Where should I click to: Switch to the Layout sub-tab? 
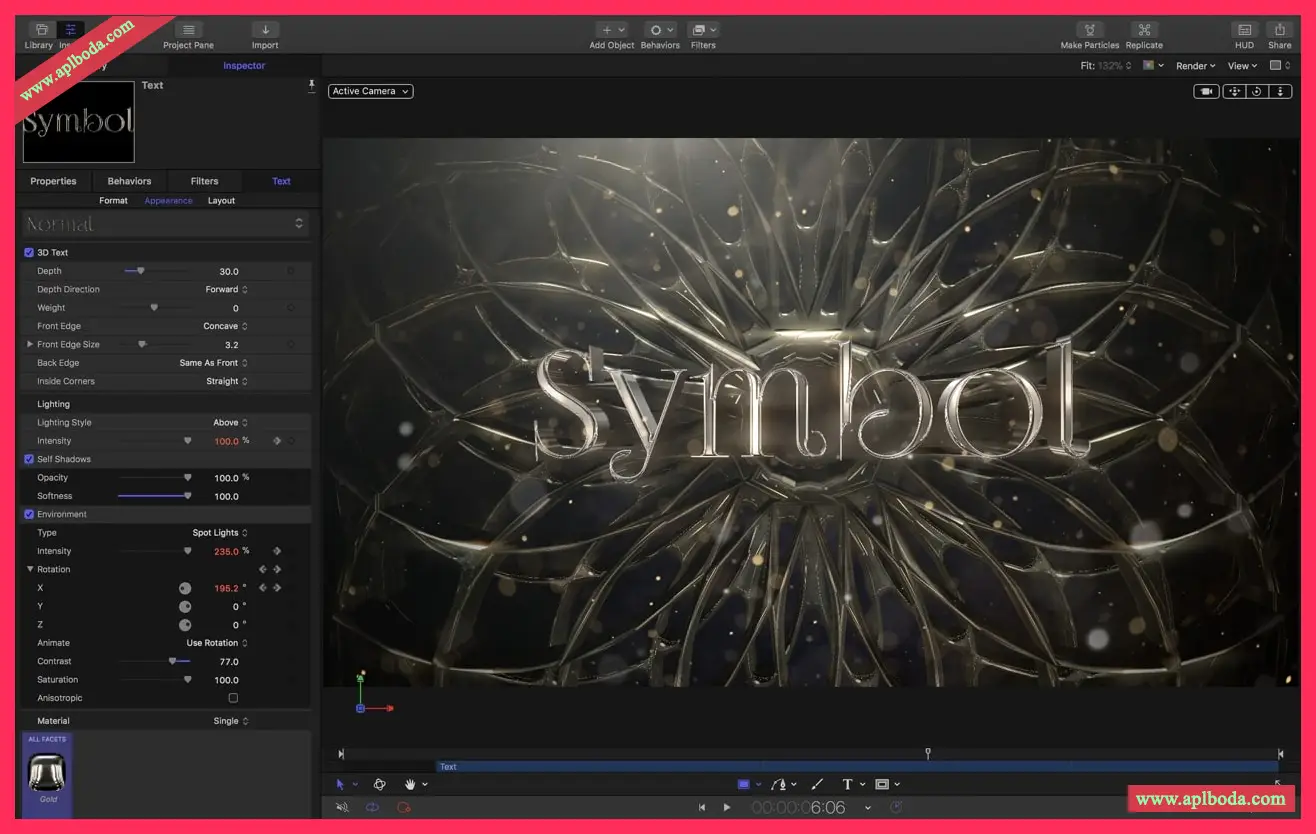pyautogui.click(x=221, y=200)
